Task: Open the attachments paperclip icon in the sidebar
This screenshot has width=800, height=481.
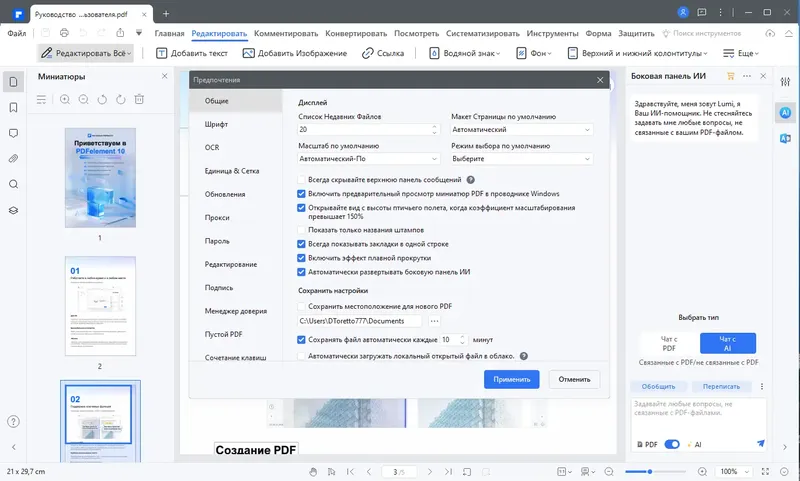Action: pos(14,159)
